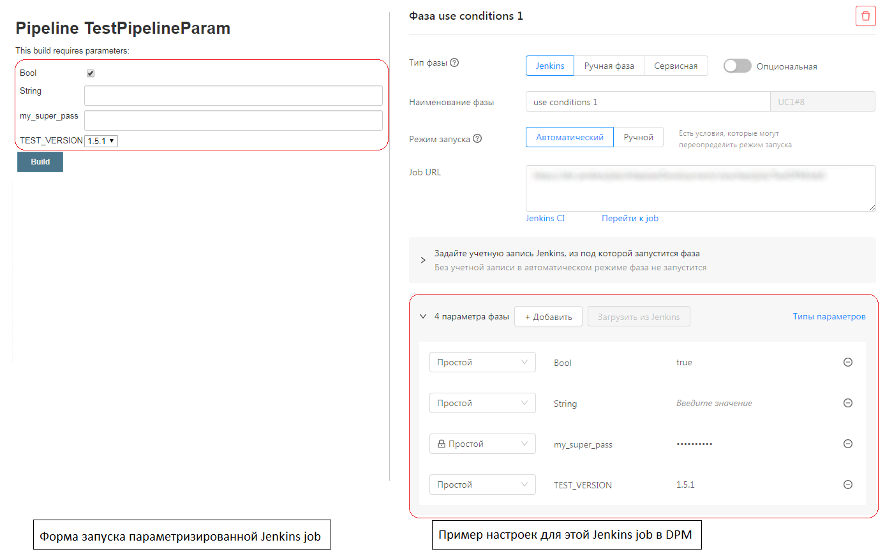Collapse the 4 параметра фазы section

tap(423, 316)
